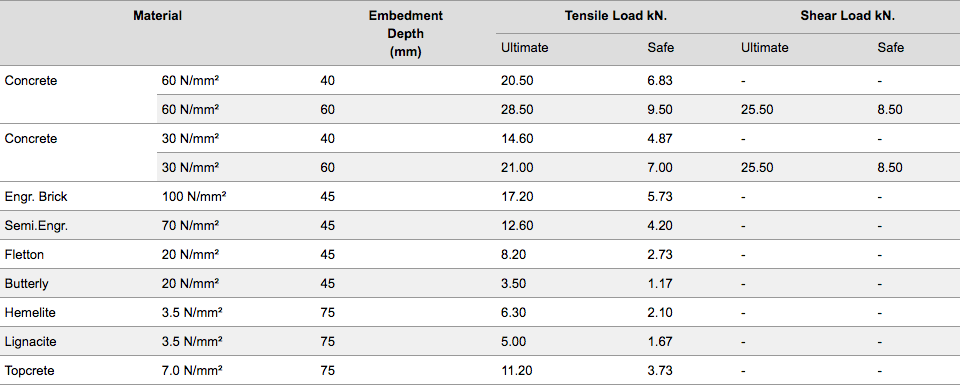Click the Shear Load kN. header
This screenshot has width=960, height=385.
click(x=847, y=17)
